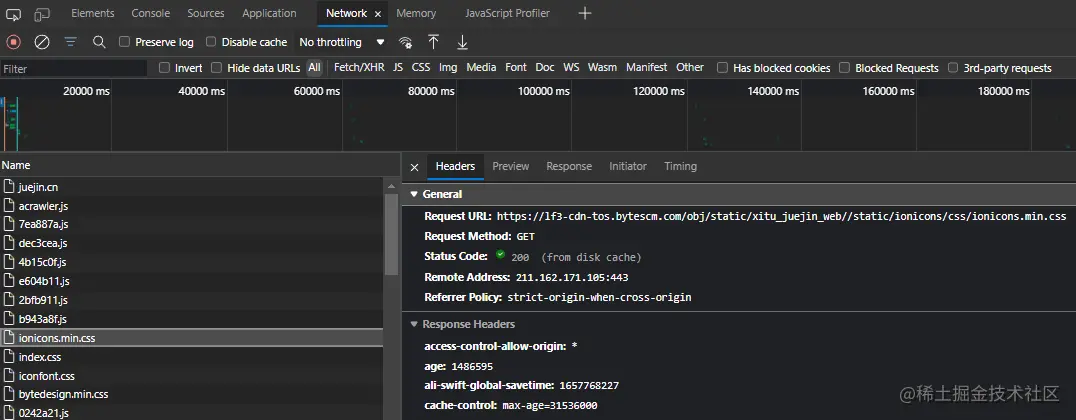1076x420 pixels.
Task: Filter requests by Font type
Action: pos(515,67)
